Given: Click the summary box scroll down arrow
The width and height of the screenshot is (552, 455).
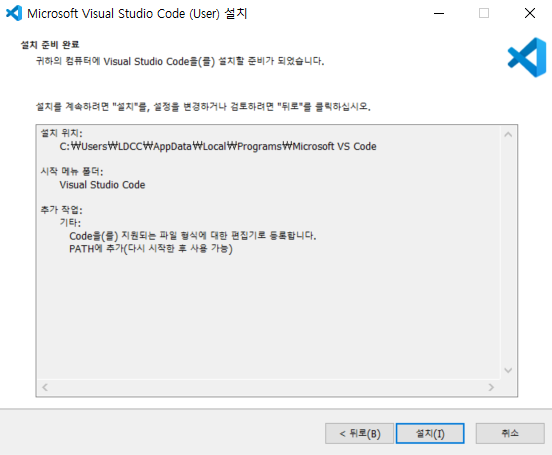Looking at the screenshot, I should [508, 370].
